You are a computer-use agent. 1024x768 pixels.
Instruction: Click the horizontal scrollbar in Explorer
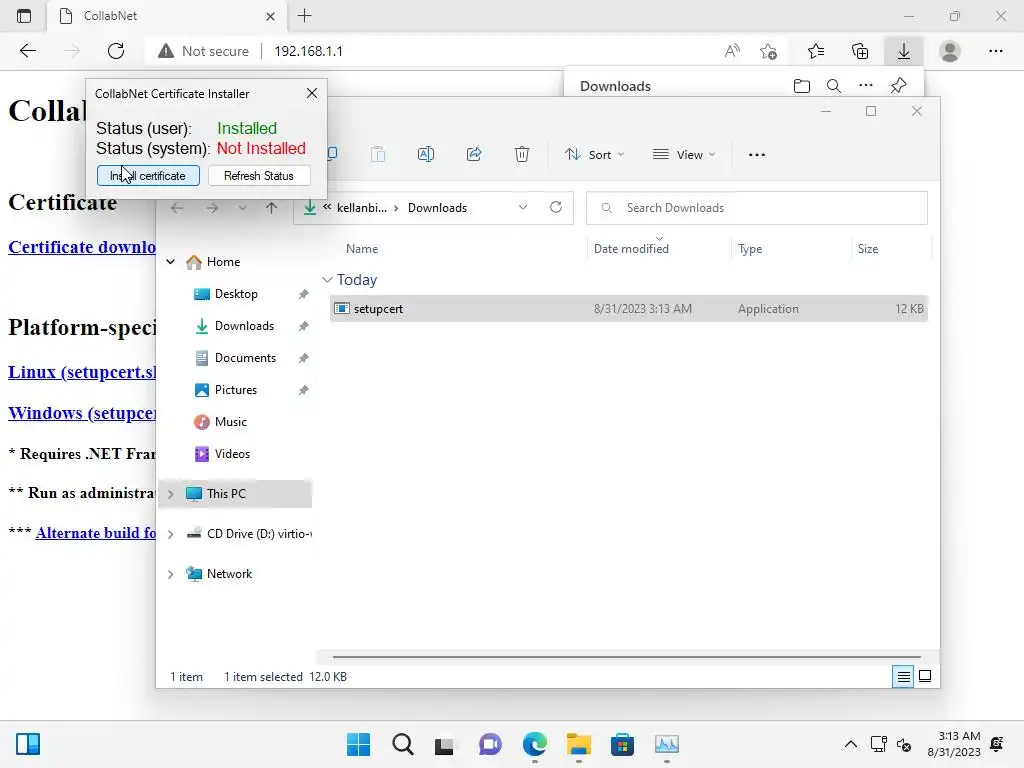(x=626, y=657)
